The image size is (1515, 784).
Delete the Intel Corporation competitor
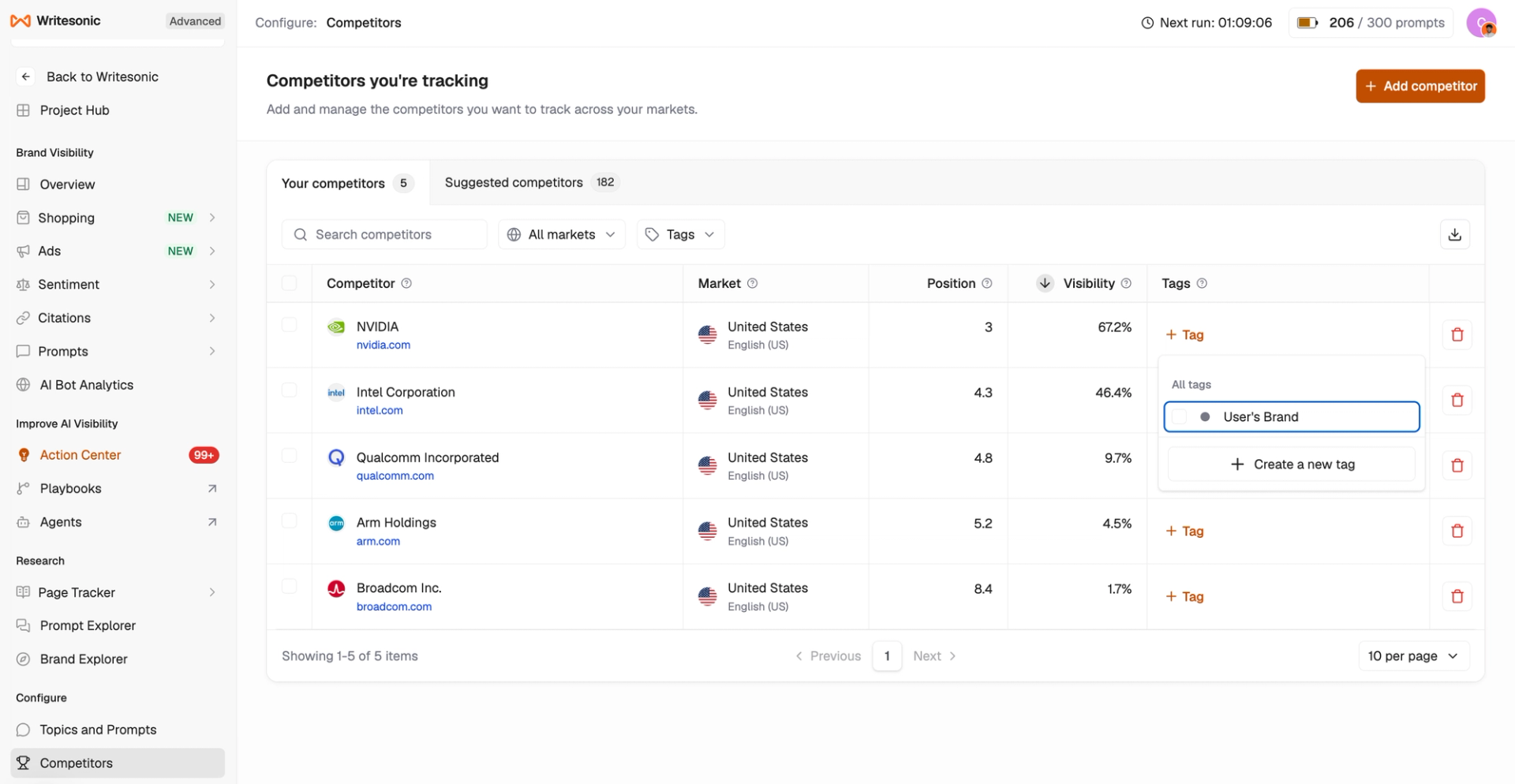tap(1457, 400)
